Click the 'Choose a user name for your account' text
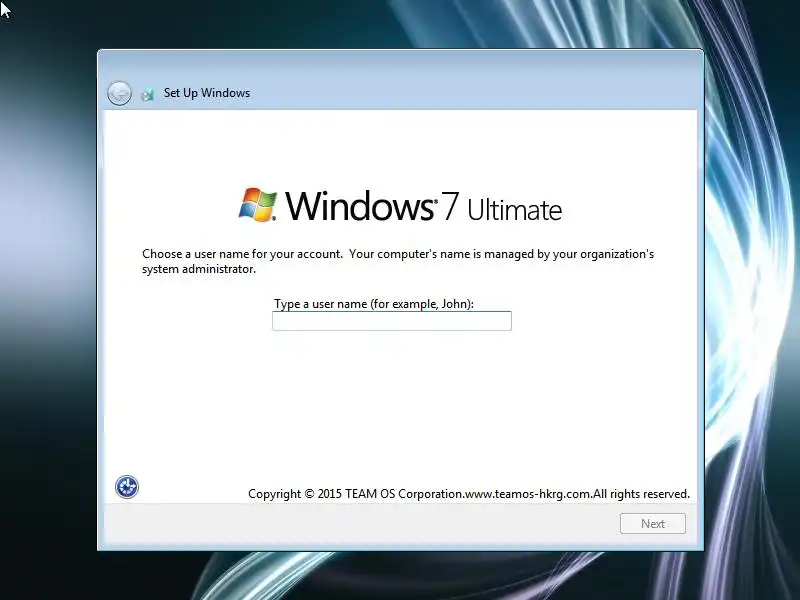Viewport: 800px width, 600px height. 242,254
